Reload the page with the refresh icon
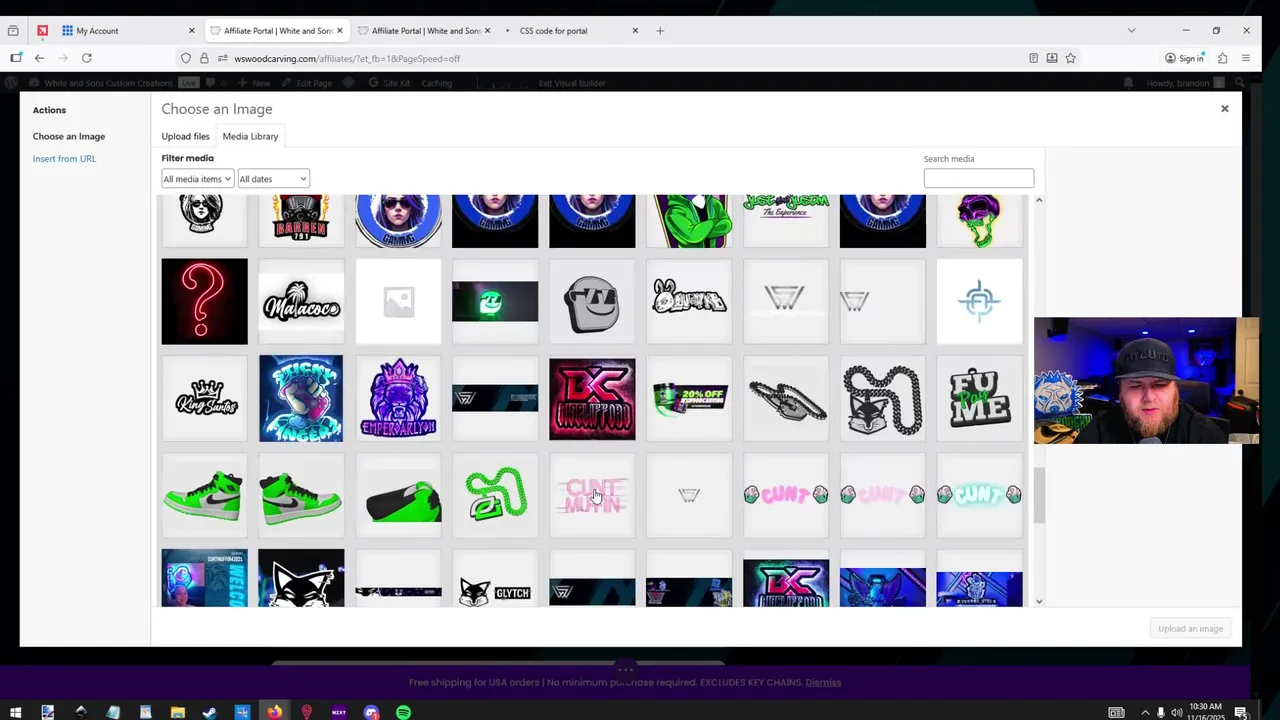This screenshot has width=1280, height=720. click(87, 58)
